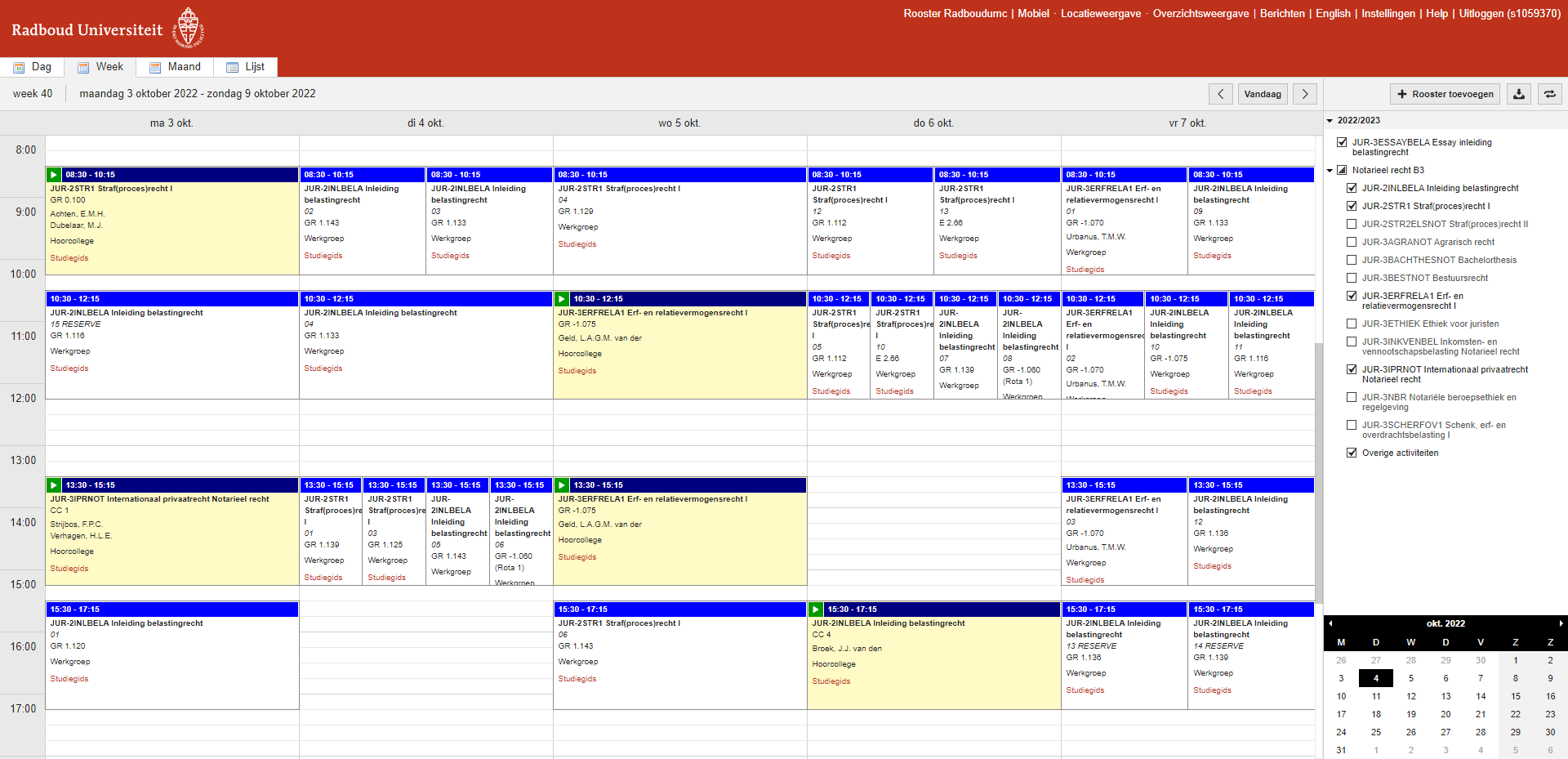The image size is (1568, 759).
Task: Show next month in mini calendar
Action: tap(1561, 623)
